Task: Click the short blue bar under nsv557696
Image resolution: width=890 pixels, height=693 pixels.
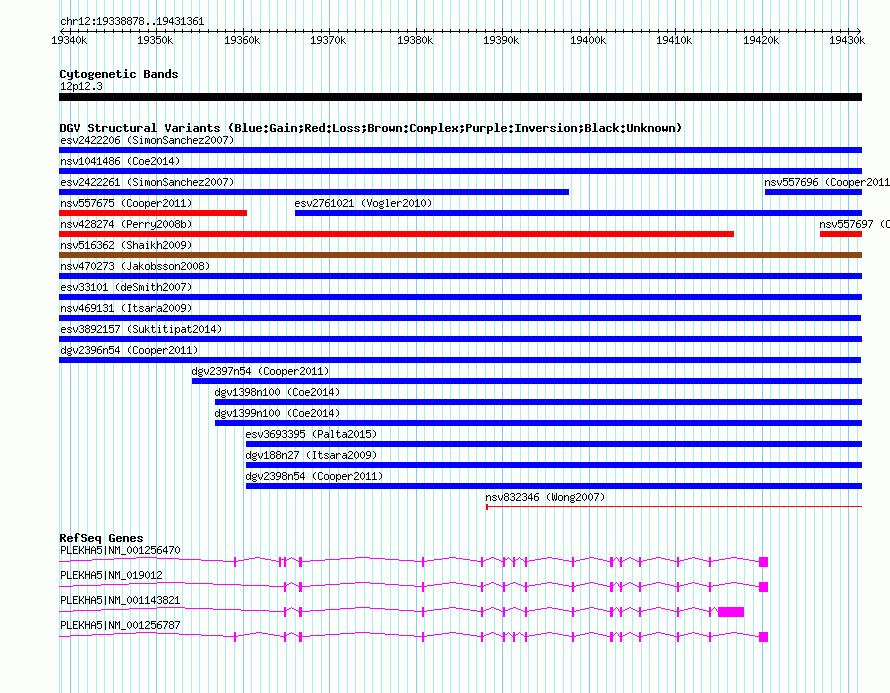Action: pos(813,192)
